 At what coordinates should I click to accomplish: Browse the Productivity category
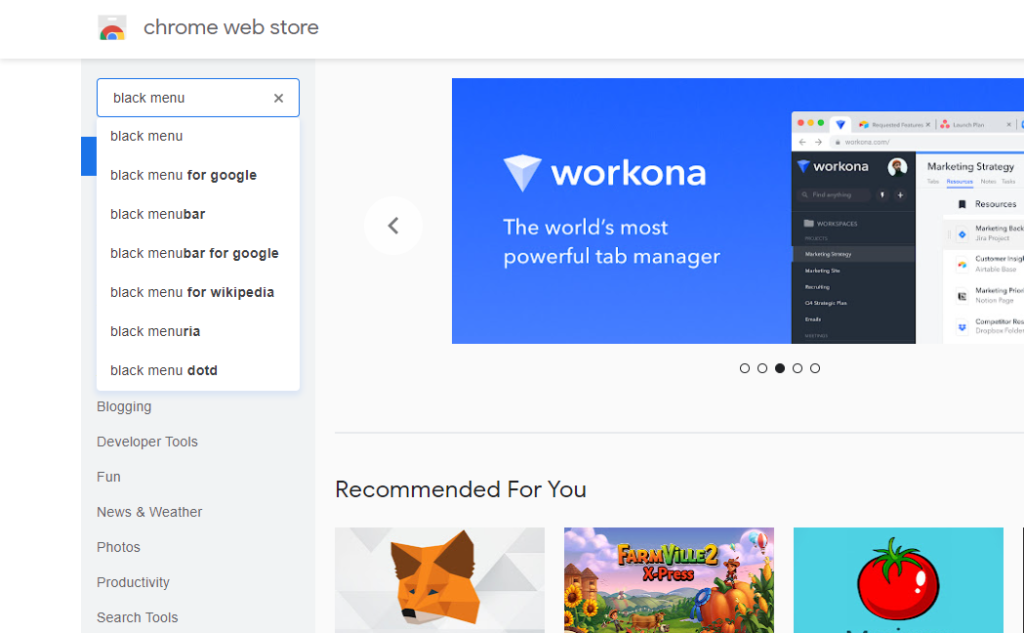(133, 582)
